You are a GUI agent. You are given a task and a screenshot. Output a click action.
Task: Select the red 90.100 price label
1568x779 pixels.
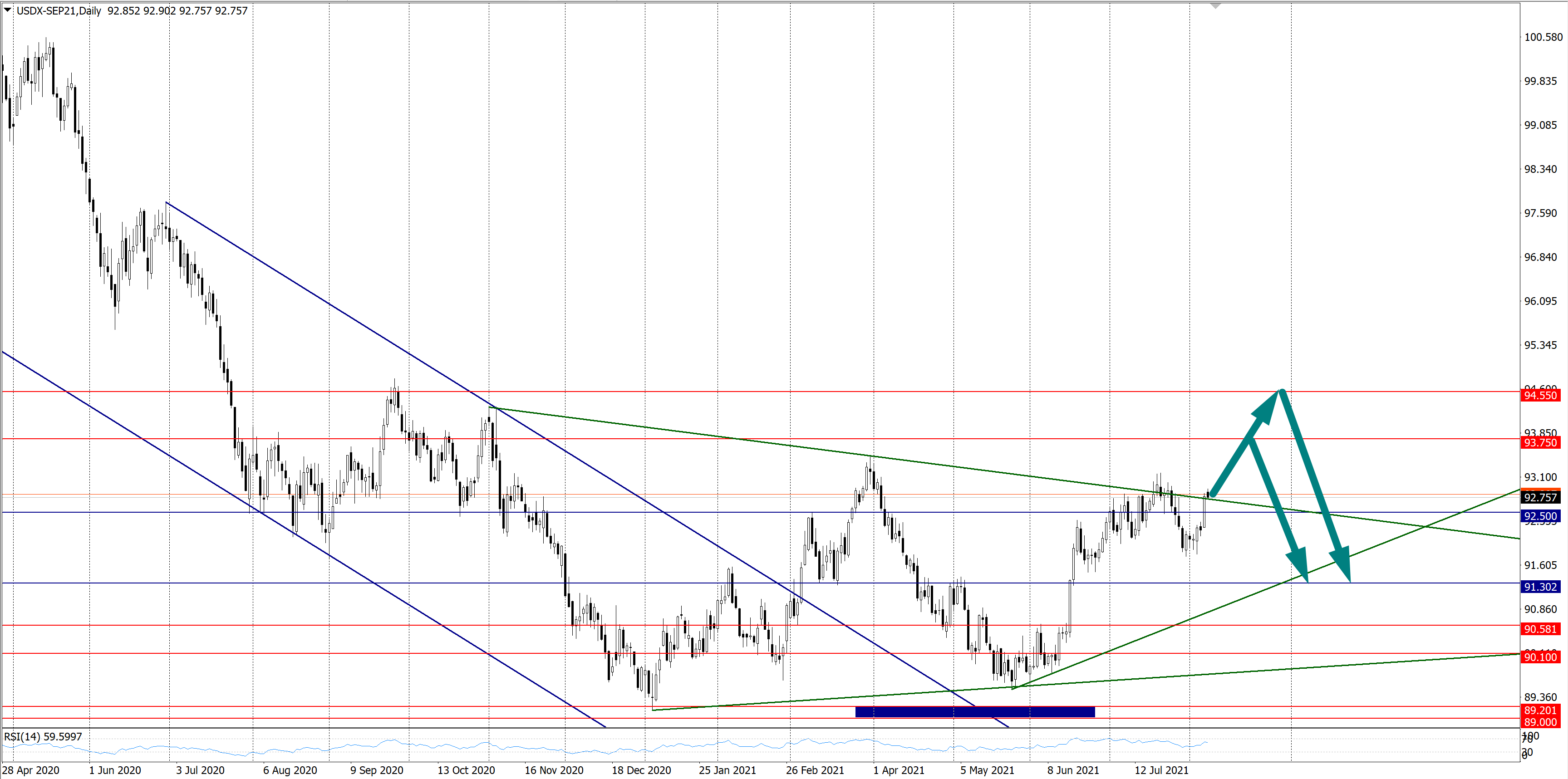1540,657
